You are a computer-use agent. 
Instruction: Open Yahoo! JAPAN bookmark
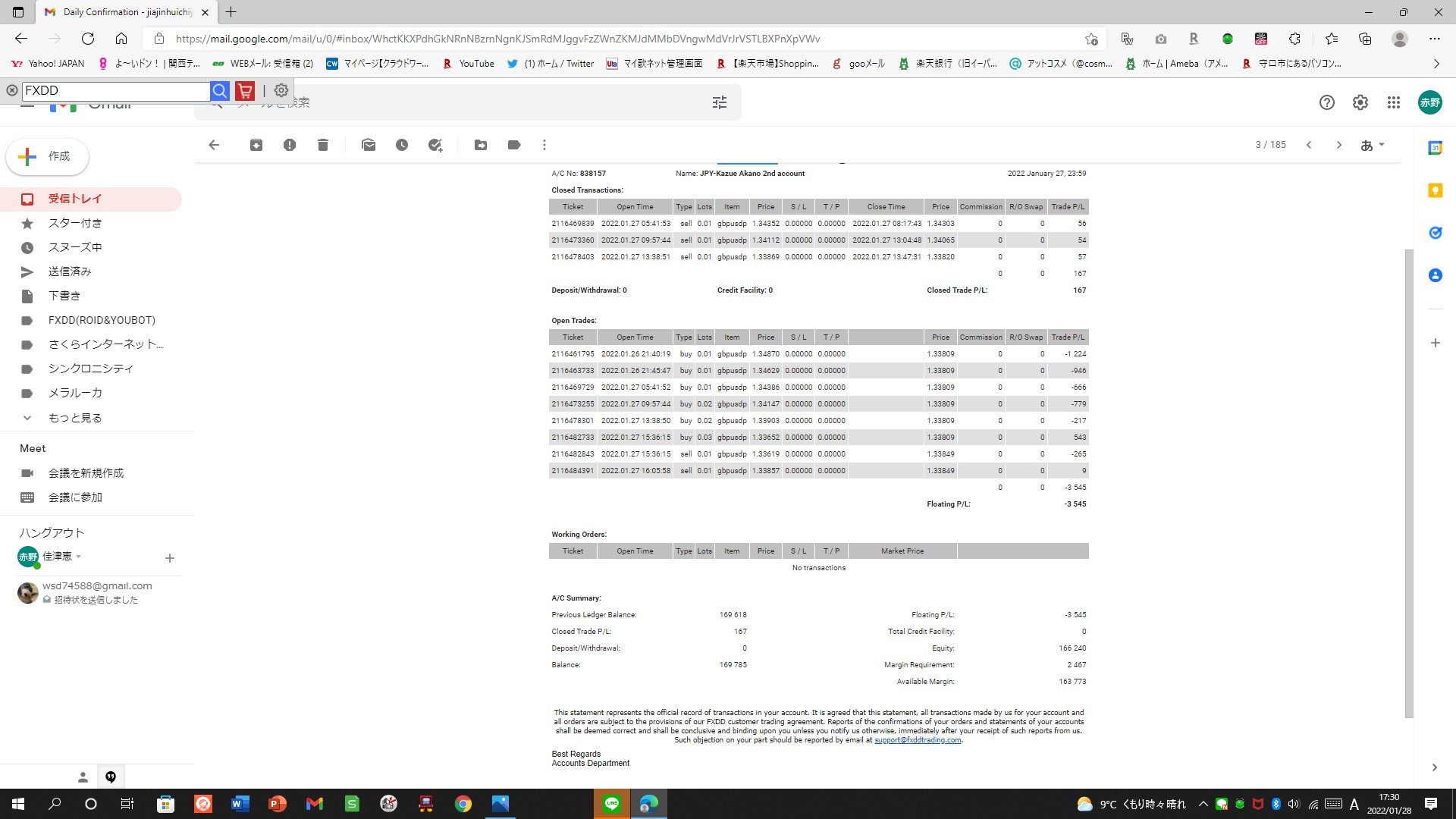[x=48, y=64]
